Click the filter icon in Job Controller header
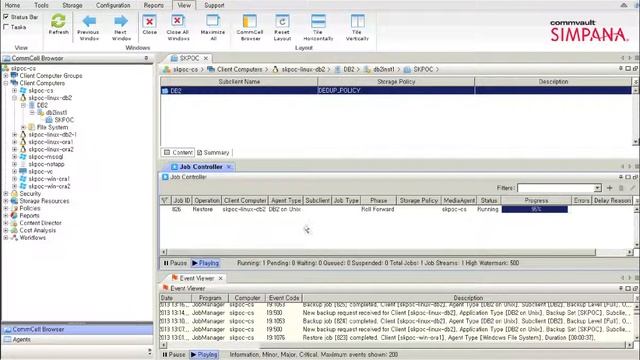The image size is (640, 360). pos(164,200)
